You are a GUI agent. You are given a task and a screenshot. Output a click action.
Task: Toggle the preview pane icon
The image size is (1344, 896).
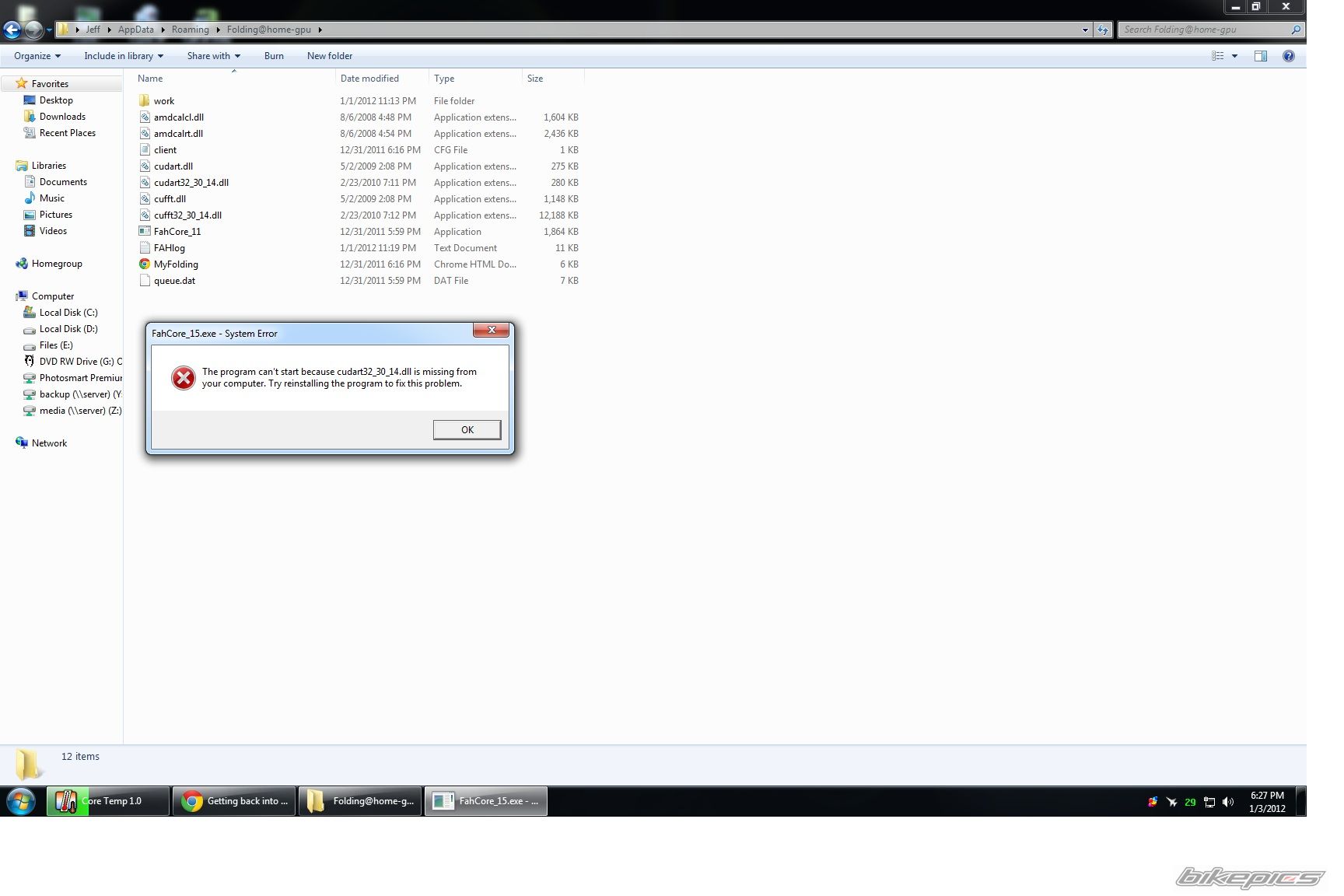point(1261,56)
